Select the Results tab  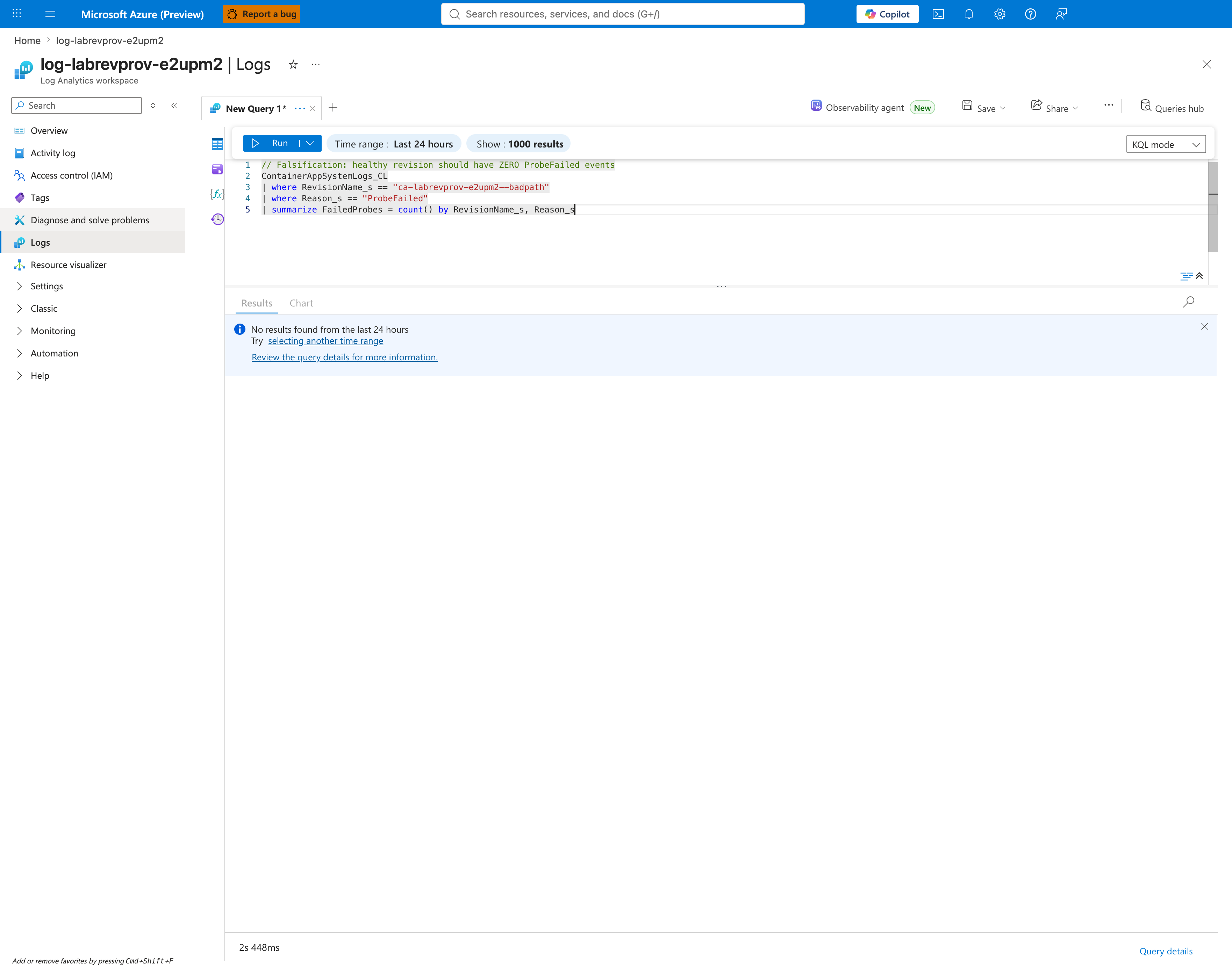(x=257, y=303)
